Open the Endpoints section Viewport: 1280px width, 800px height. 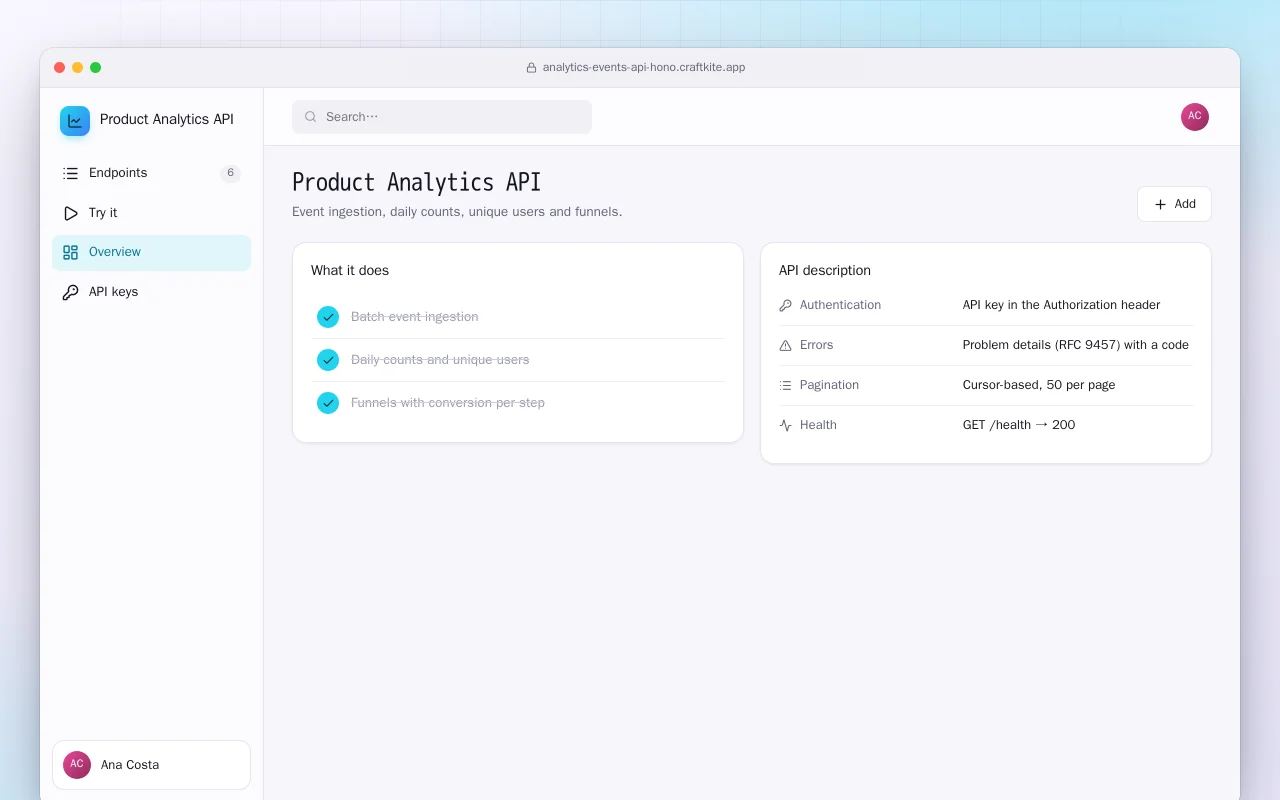(151, 173)
